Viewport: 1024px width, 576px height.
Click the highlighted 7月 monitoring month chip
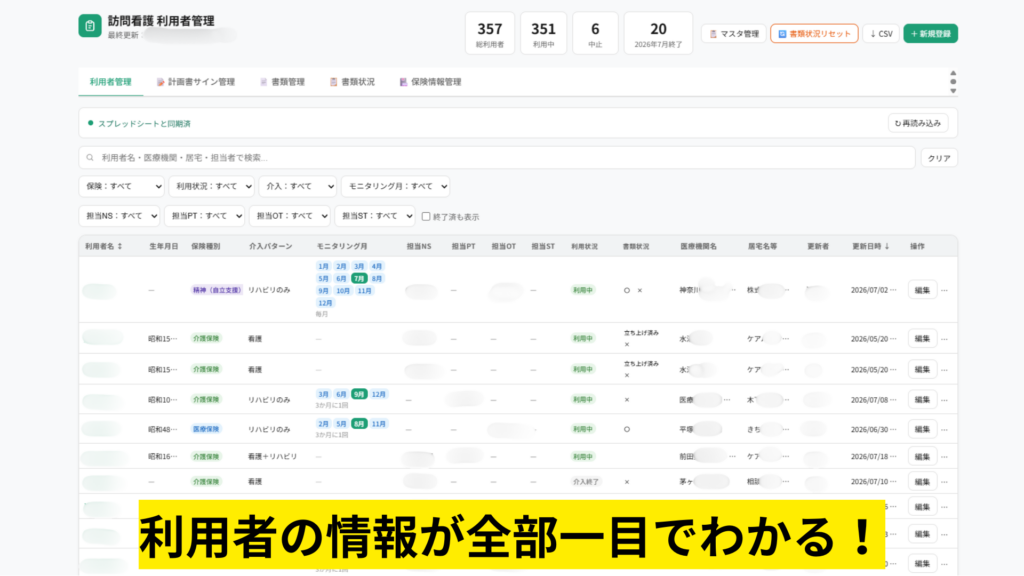coord(359,278)
